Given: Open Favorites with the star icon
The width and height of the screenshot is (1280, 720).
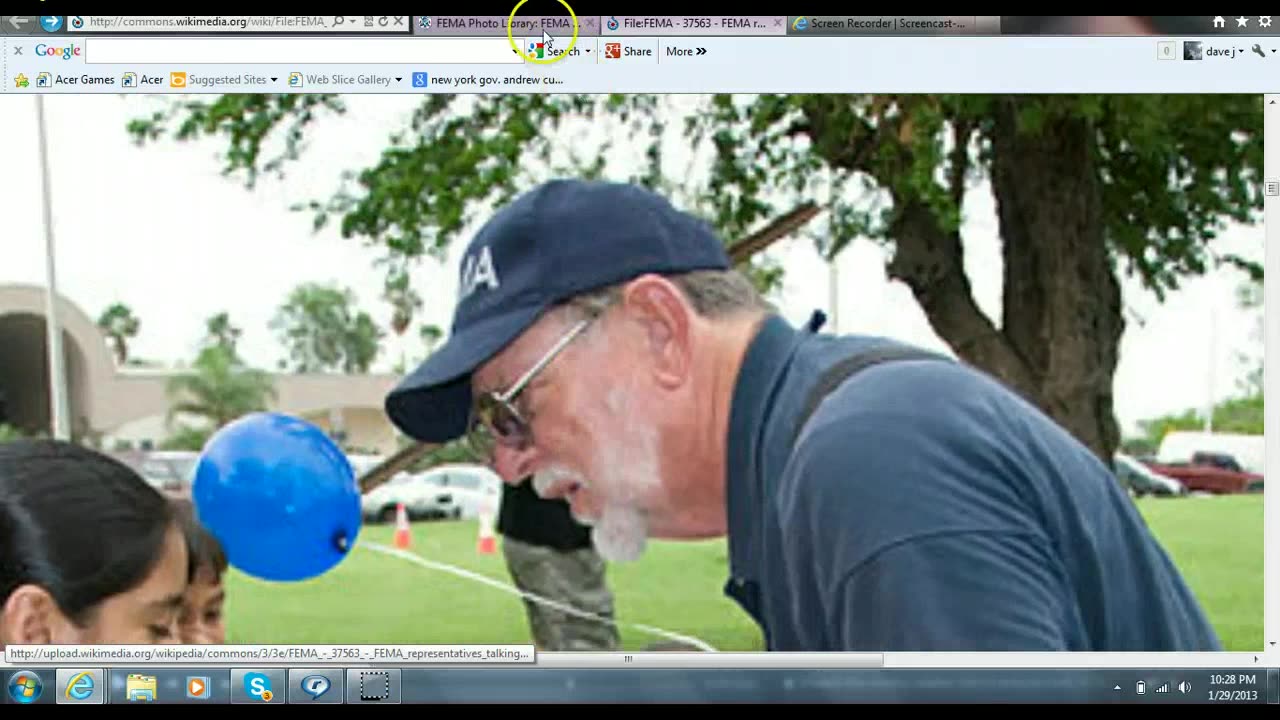Looking at the screenshot, I should click(x=1242, y=22).
